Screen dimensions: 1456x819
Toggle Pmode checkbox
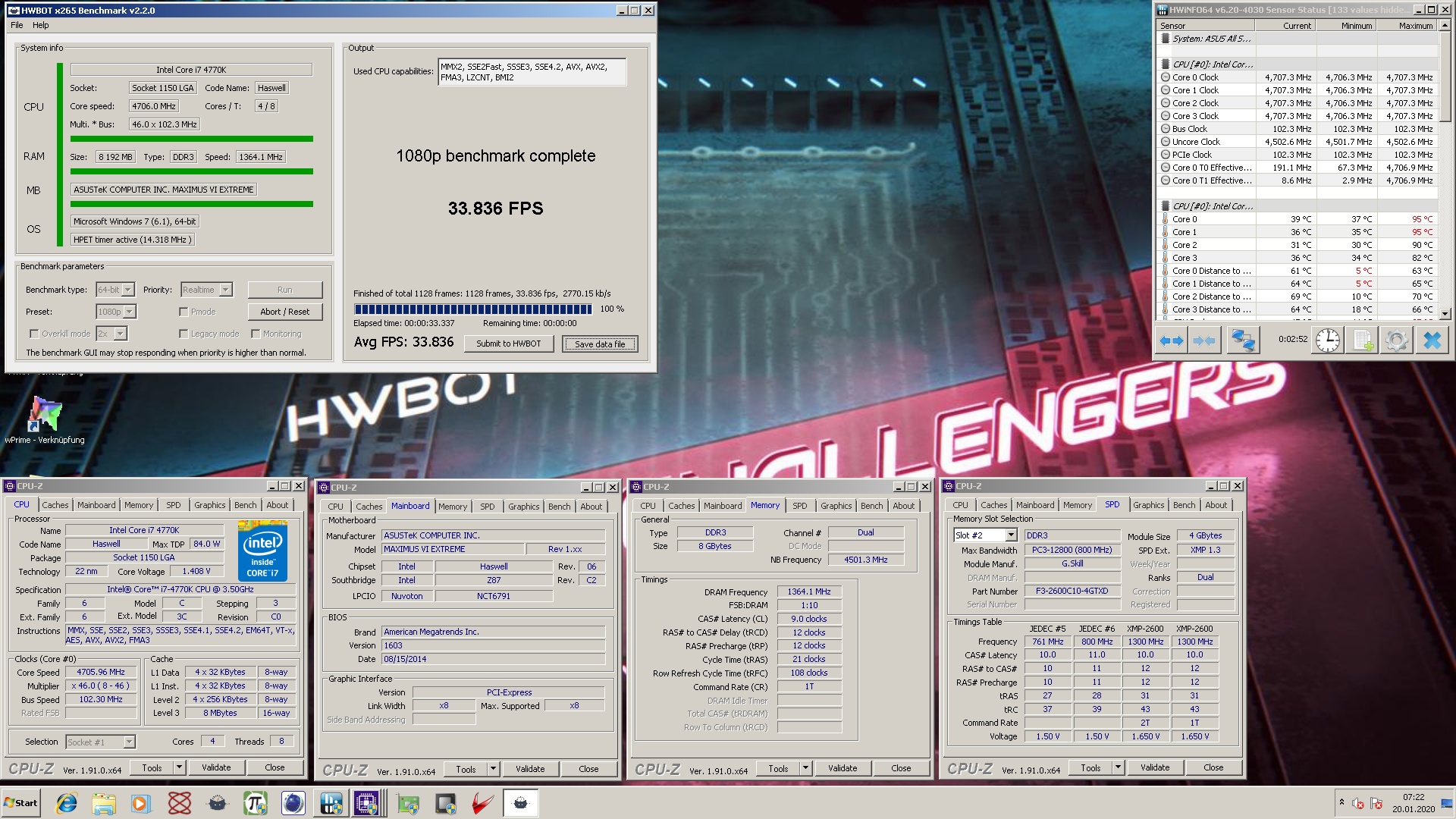184,312
